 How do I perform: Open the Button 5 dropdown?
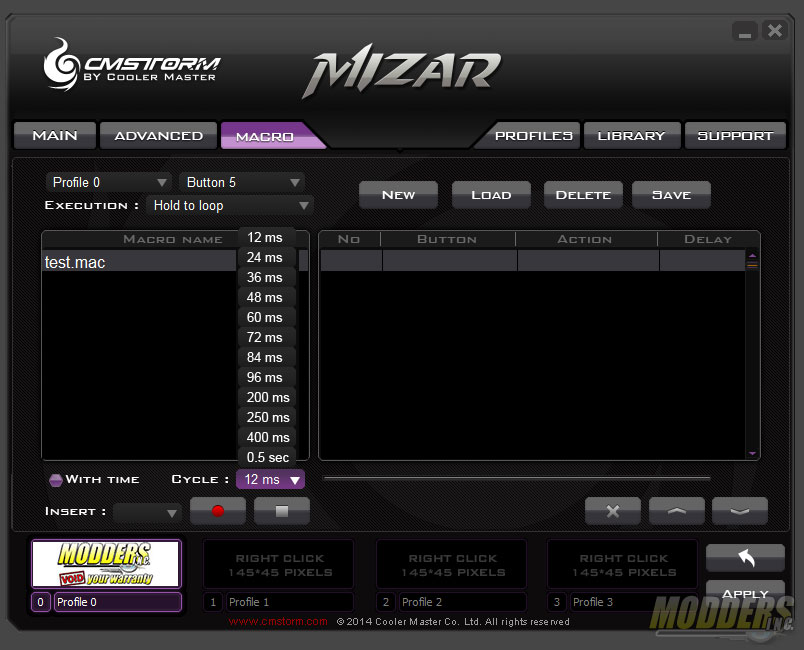pyautogui.click(x=242, y=182)
